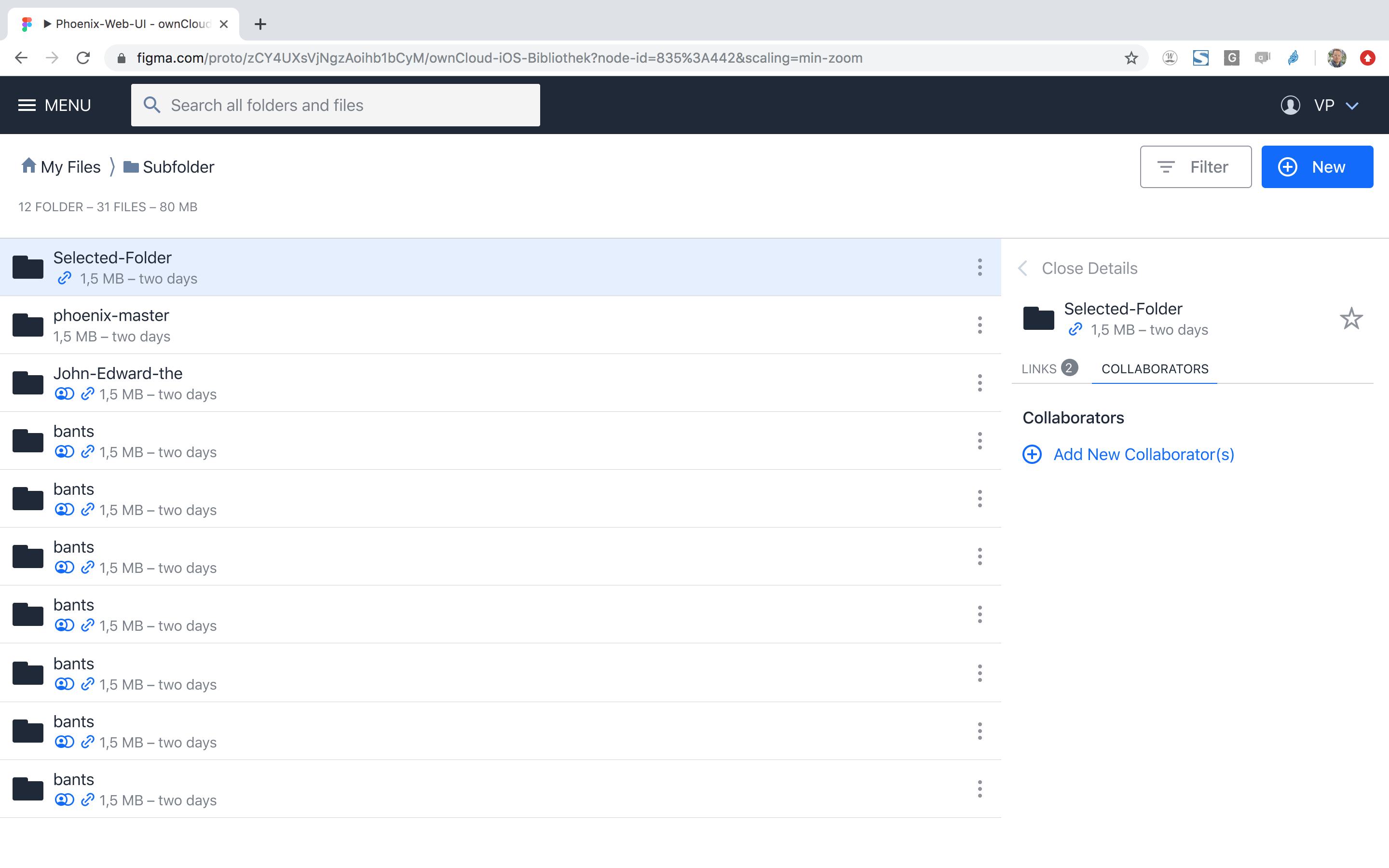Click the link icon in details panel header
The width and height of the screenshot is (1389, 868).
click(1075, 329)
